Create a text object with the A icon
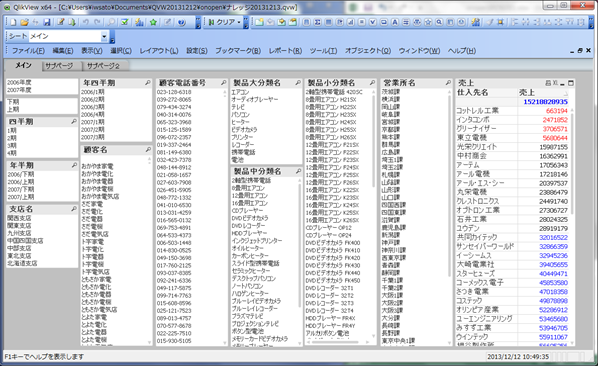The height and width of the screenshot is (366, 598). tap(395, 22)
